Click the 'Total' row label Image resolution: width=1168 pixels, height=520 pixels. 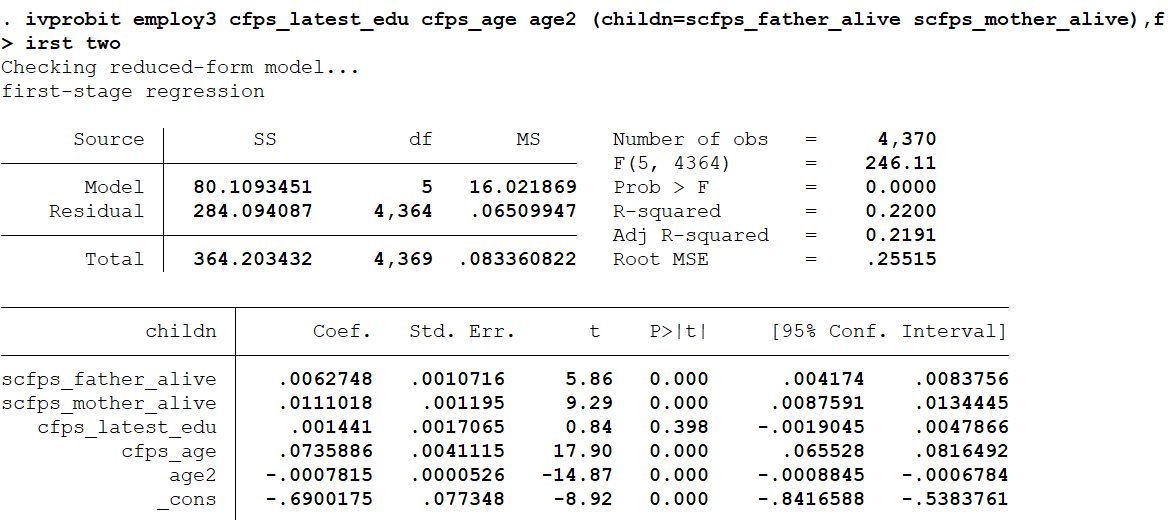(114, 259)
